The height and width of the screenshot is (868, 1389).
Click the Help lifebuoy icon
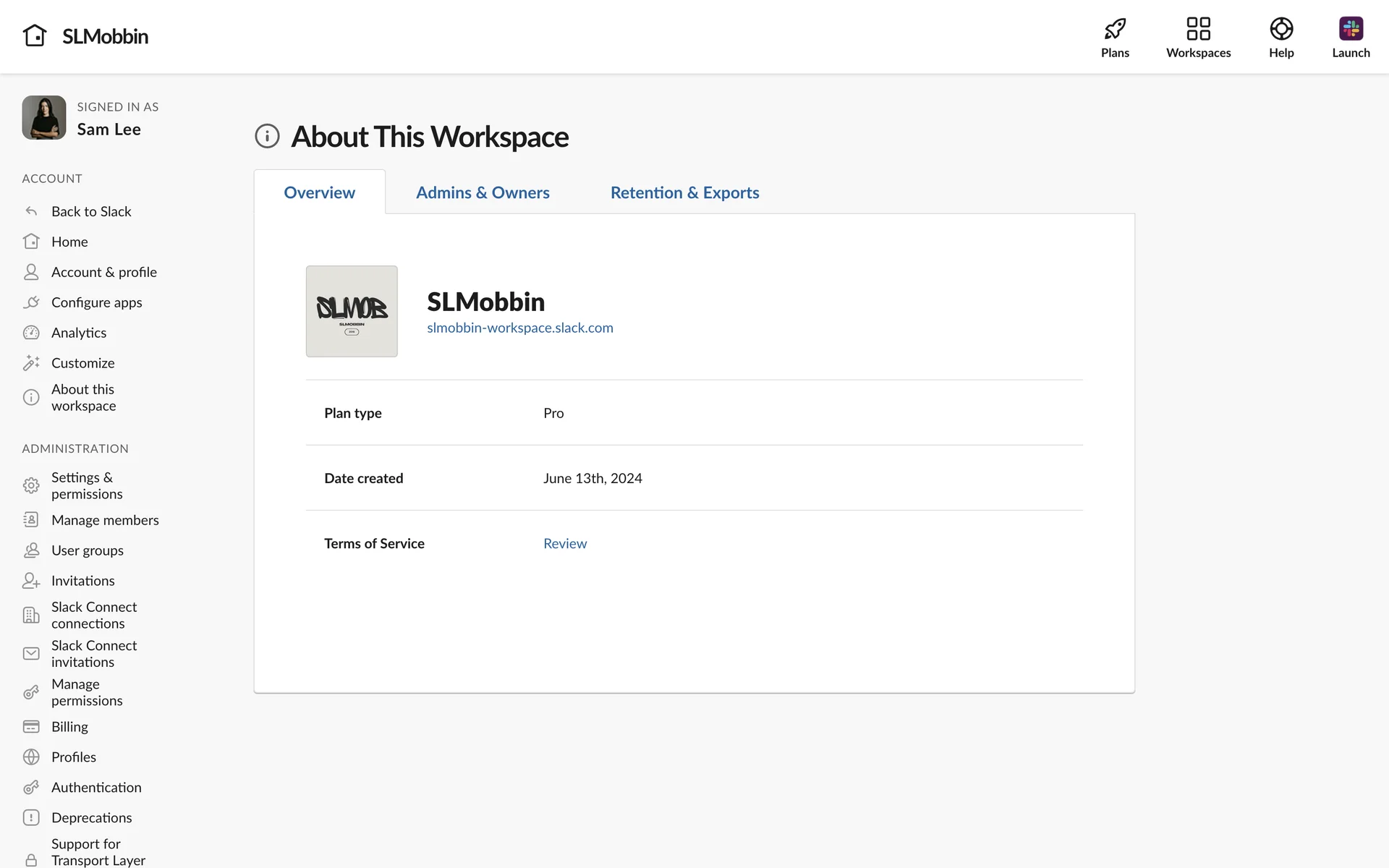pyautogui.click(x=1280, y=30)
